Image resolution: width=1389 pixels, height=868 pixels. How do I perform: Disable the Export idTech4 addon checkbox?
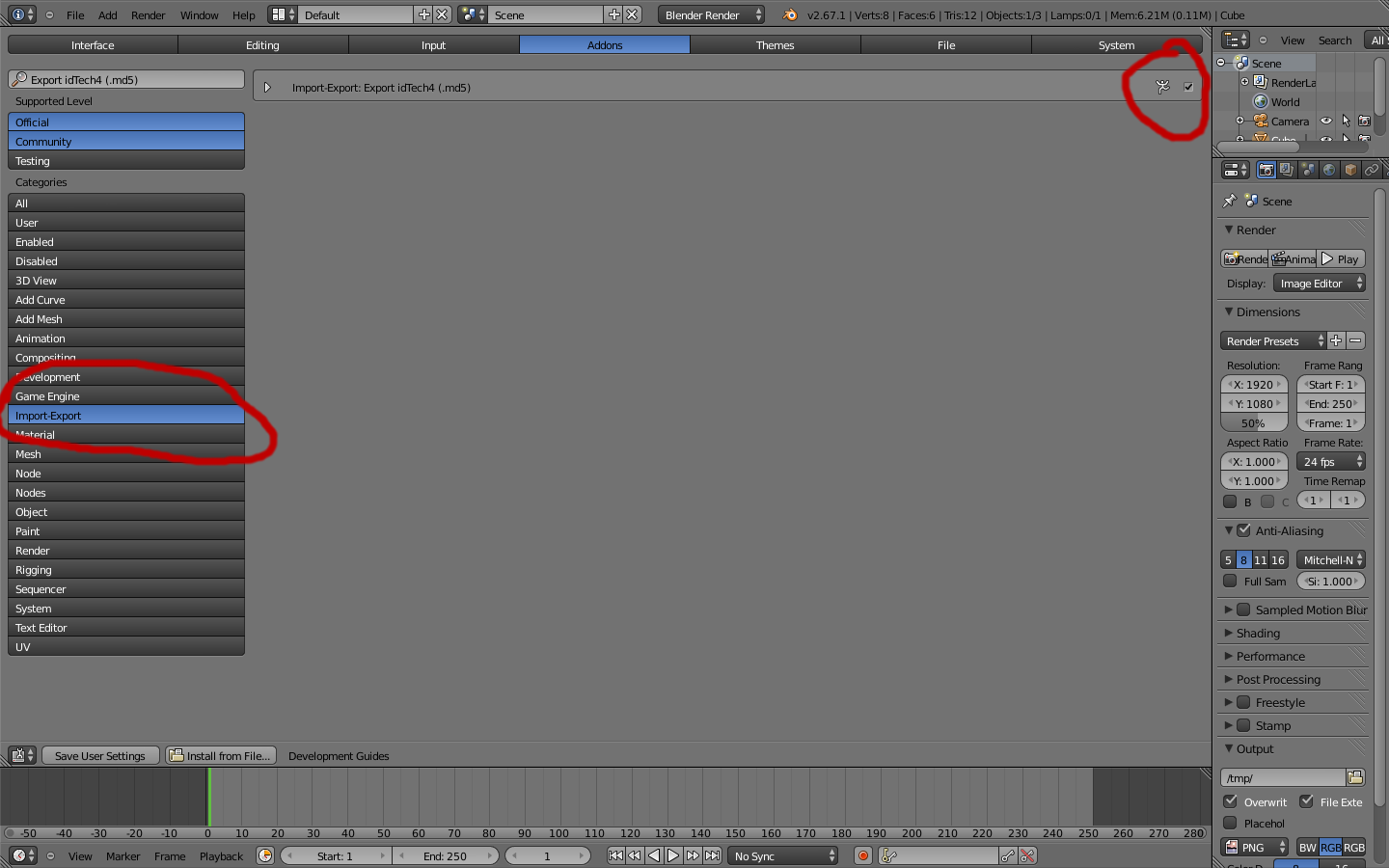coord(1188,87)
